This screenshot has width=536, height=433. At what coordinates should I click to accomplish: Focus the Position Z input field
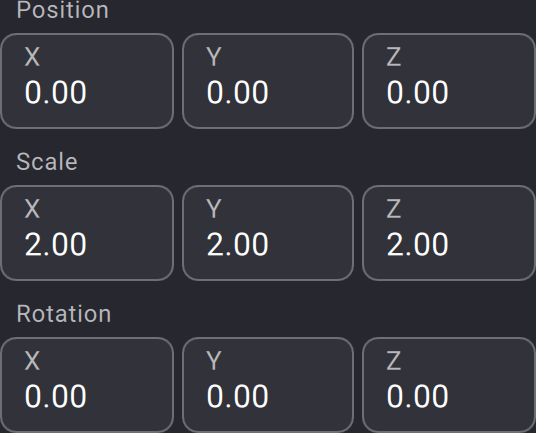point(448,81)
